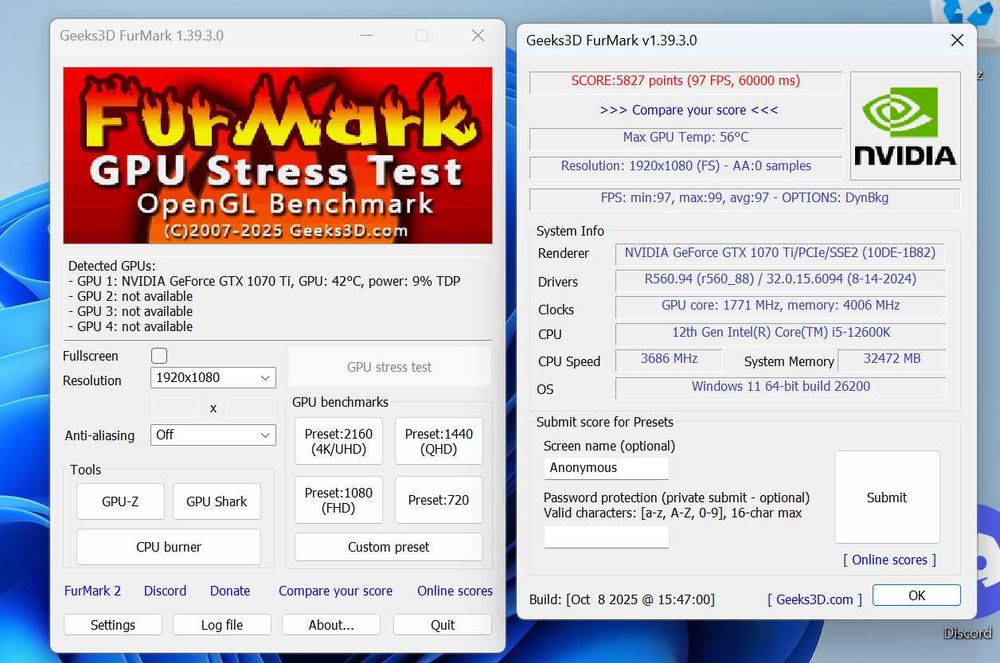Click the password protection input field
The width and height of the screenshot is (1000, 663).
[x=606, y=537]
